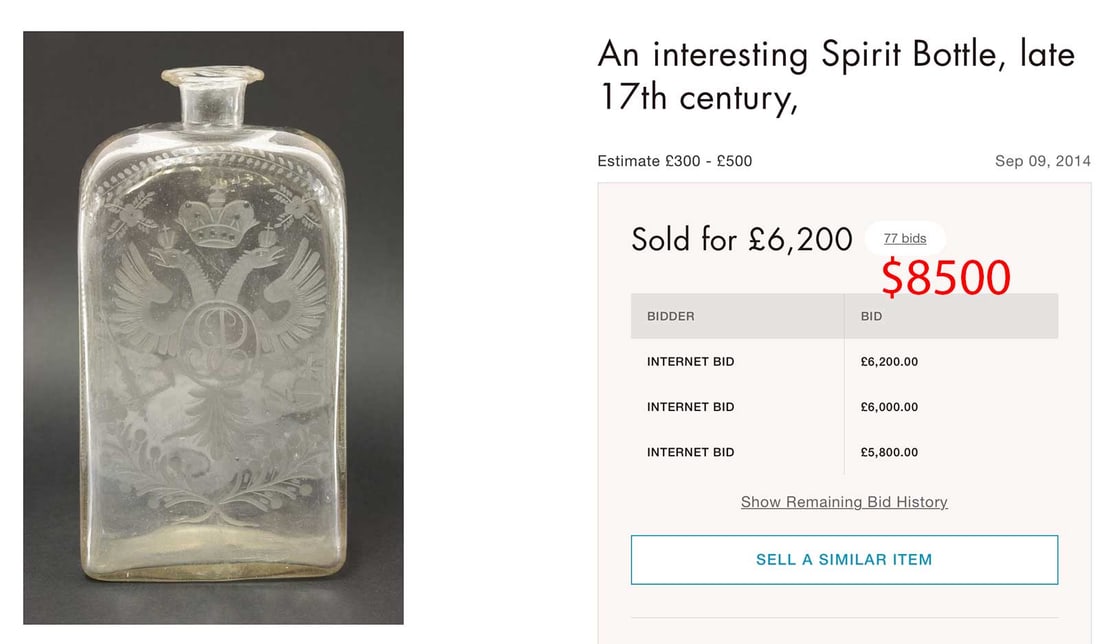
Task: Click the BIDDER column header
Action: point(672,316)
